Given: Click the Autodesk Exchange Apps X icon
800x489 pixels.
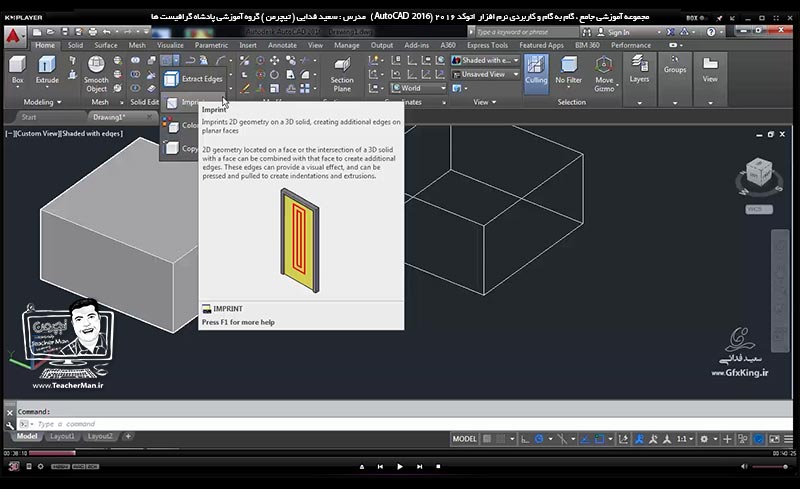Looking at the screenshot, I should click(x=670, y=32).
